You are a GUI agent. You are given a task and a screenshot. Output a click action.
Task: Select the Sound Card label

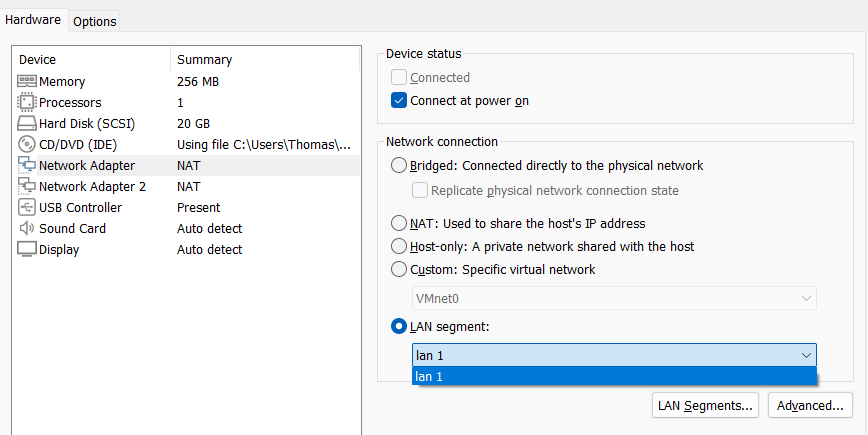[72, 229]
